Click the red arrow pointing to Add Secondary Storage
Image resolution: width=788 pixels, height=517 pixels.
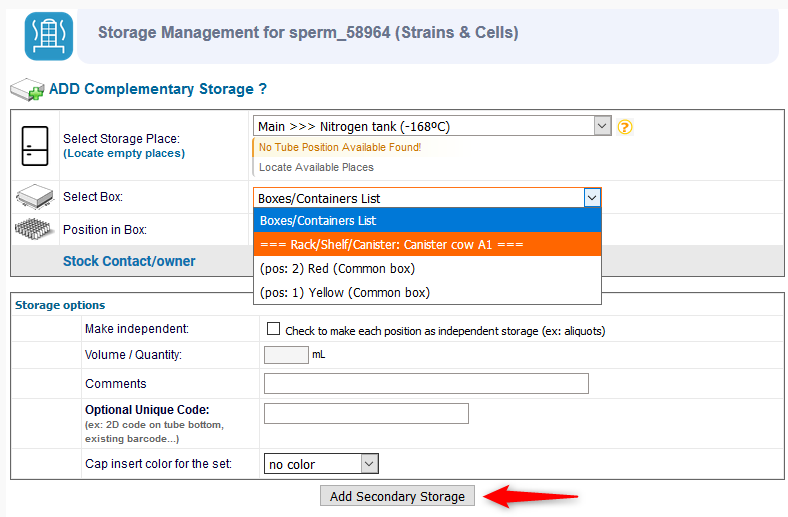click(x=530, y=496)
